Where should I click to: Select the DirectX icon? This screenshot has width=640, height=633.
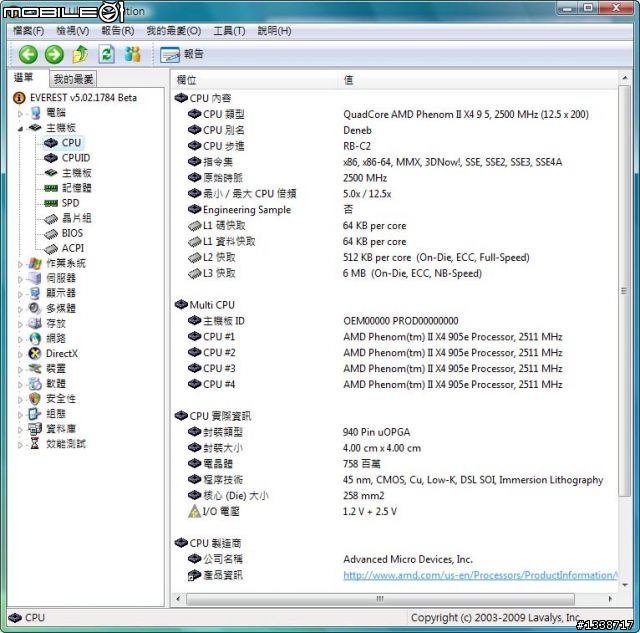tap(35, 353)
